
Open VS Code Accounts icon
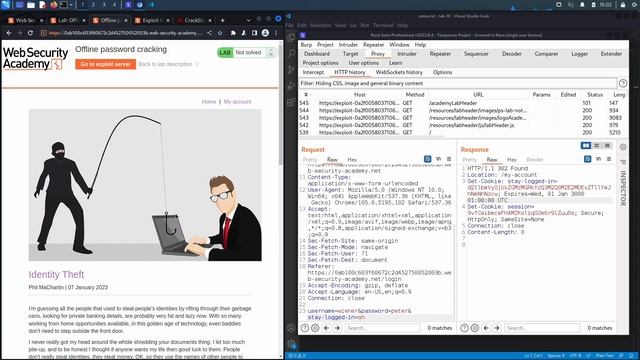pyautogui.click(x=291, y=328)
